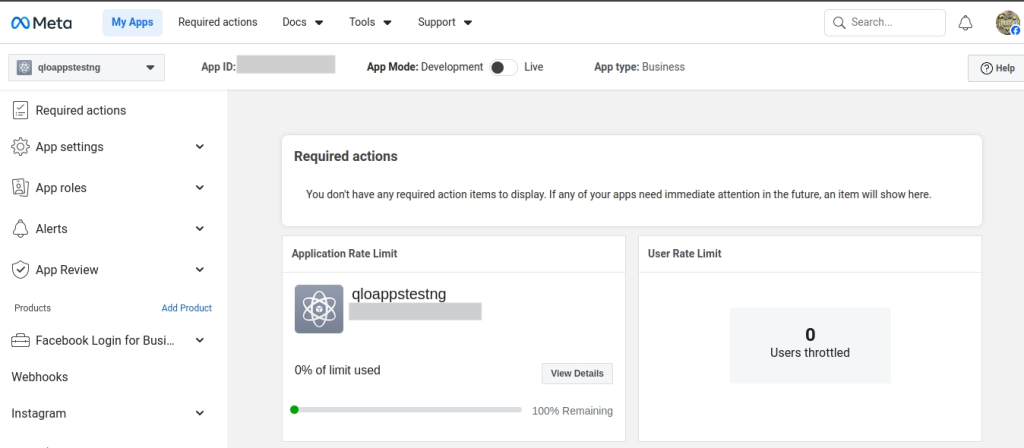Click the 'Application Rate Limit' heading
This screenshot has height=448, width=1024.
click(345, 253)
